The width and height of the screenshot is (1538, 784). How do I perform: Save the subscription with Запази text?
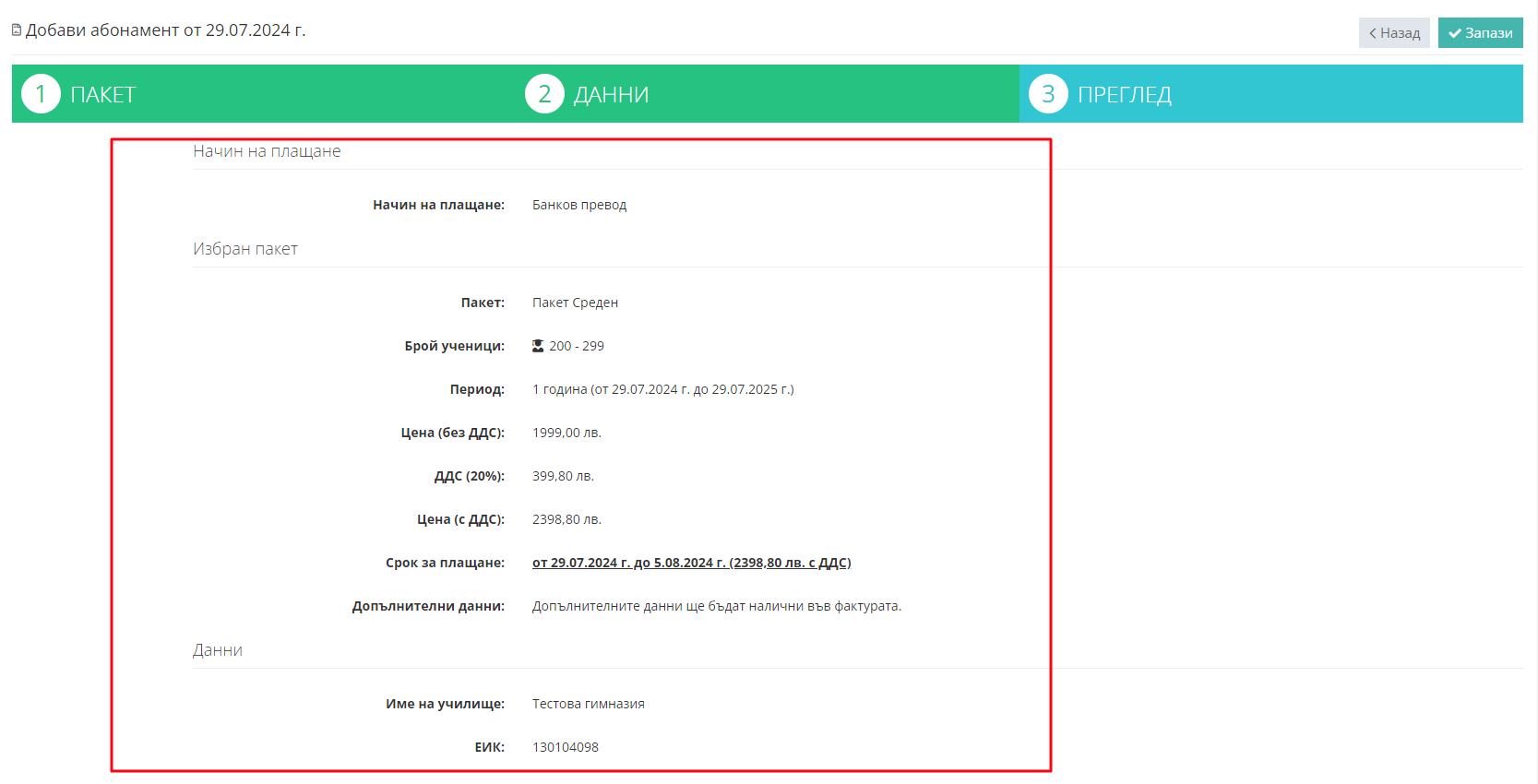click(x=1488, y=33)
